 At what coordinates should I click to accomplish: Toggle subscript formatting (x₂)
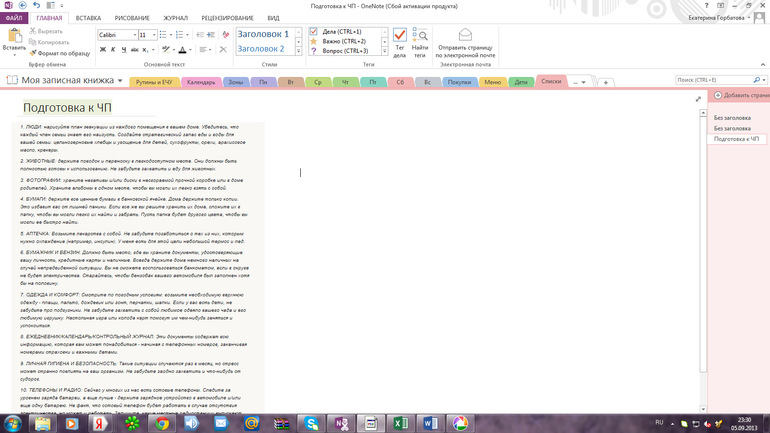(145, 50)
